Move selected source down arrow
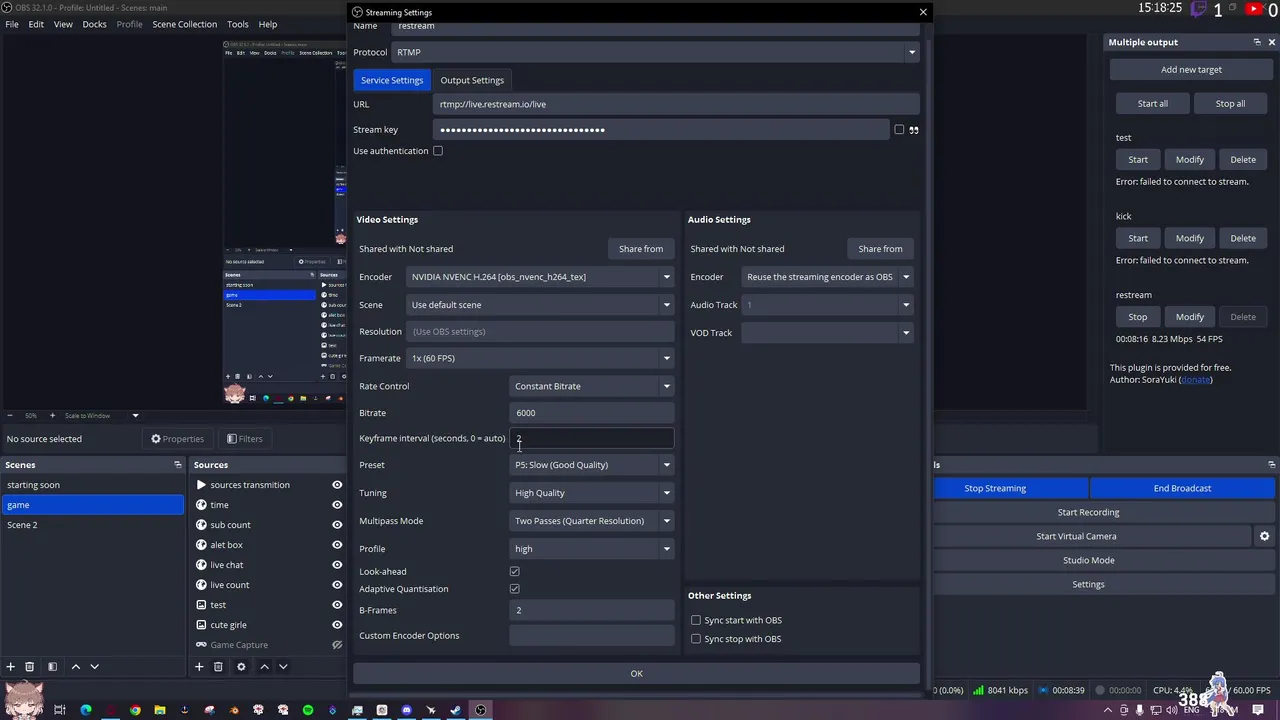 (x=283, y=667)
